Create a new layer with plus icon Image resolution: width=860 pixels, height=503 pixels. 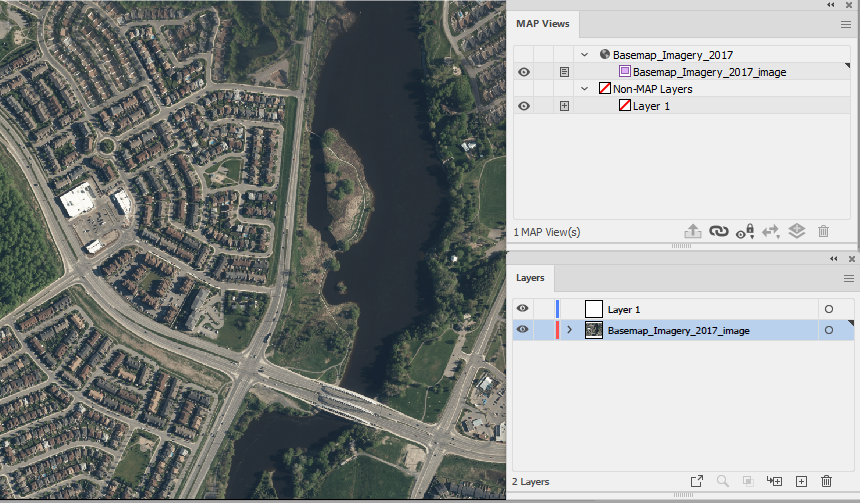click(x=801, y=481)
